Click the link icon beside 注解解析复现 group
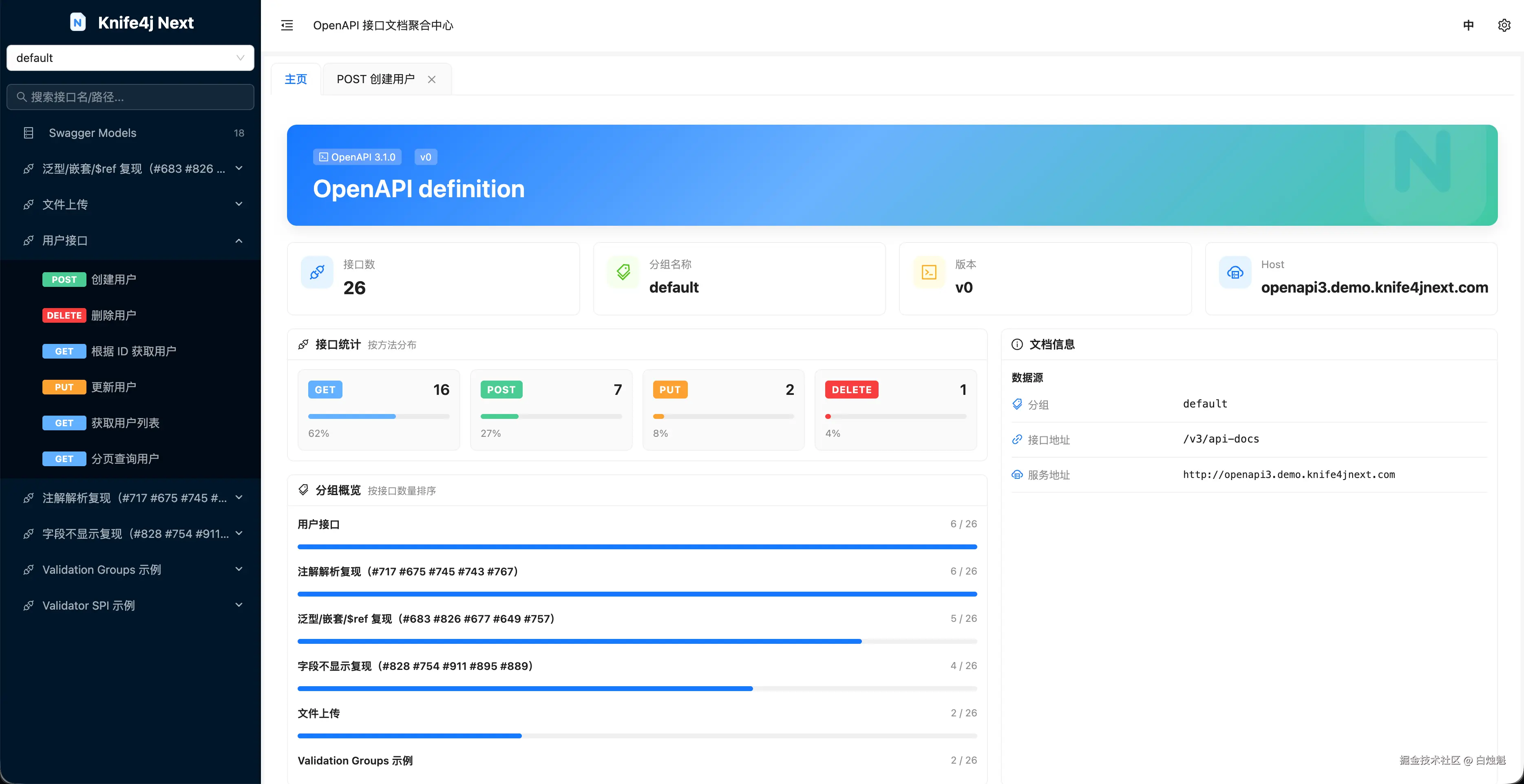This screenshot has width=1524, height=784. click(x=29, y=498)
